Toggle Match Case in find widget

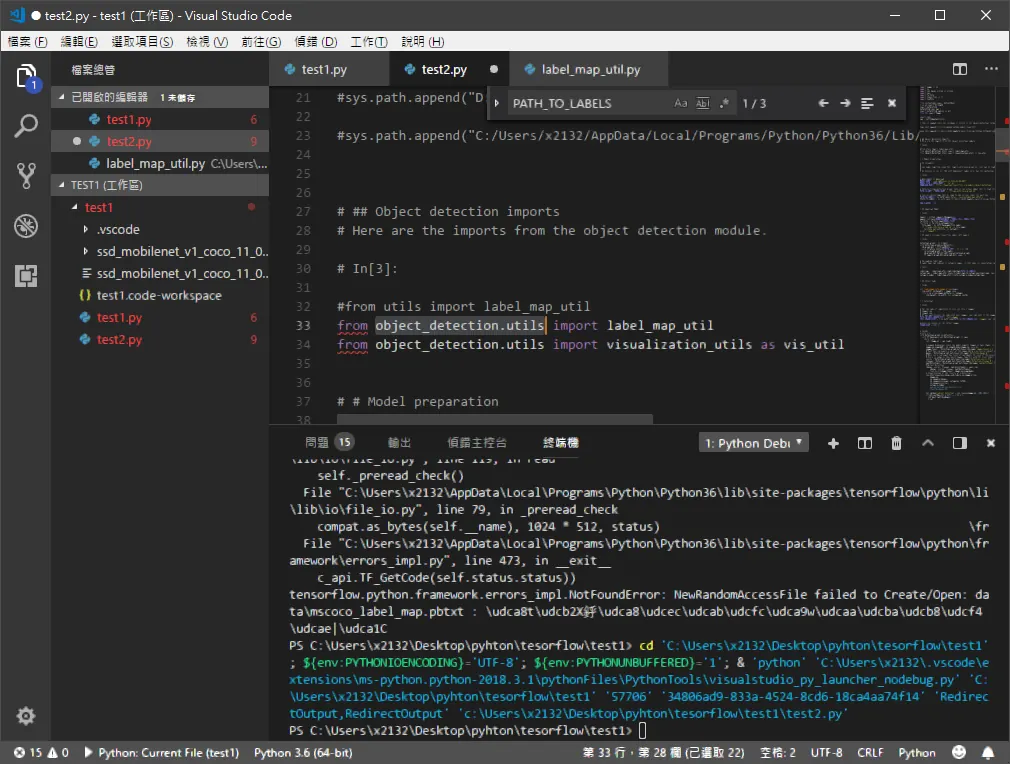[681, 103]
